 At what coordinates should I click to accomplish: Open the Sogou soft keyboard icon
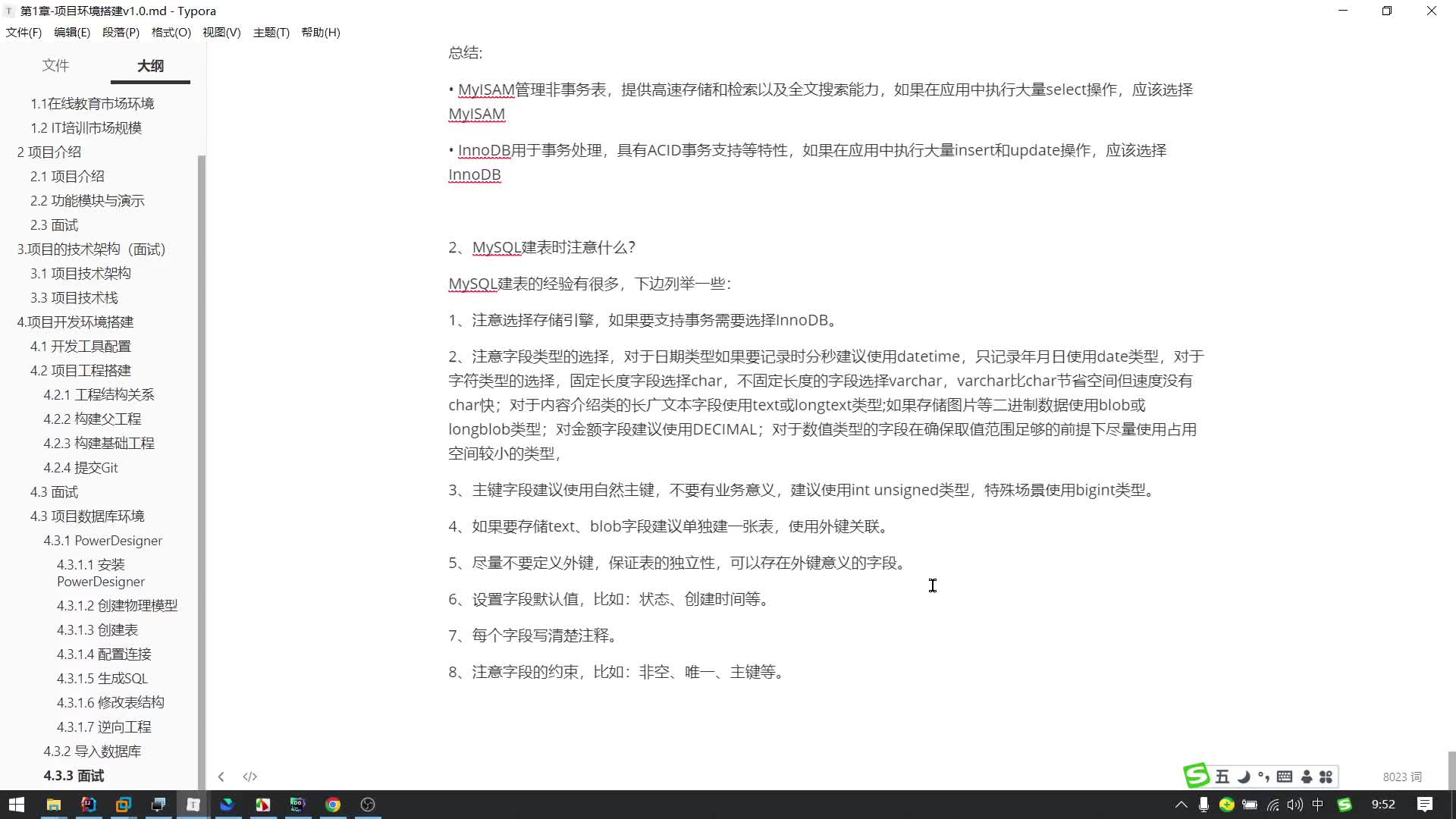(x=1285, y=777)
